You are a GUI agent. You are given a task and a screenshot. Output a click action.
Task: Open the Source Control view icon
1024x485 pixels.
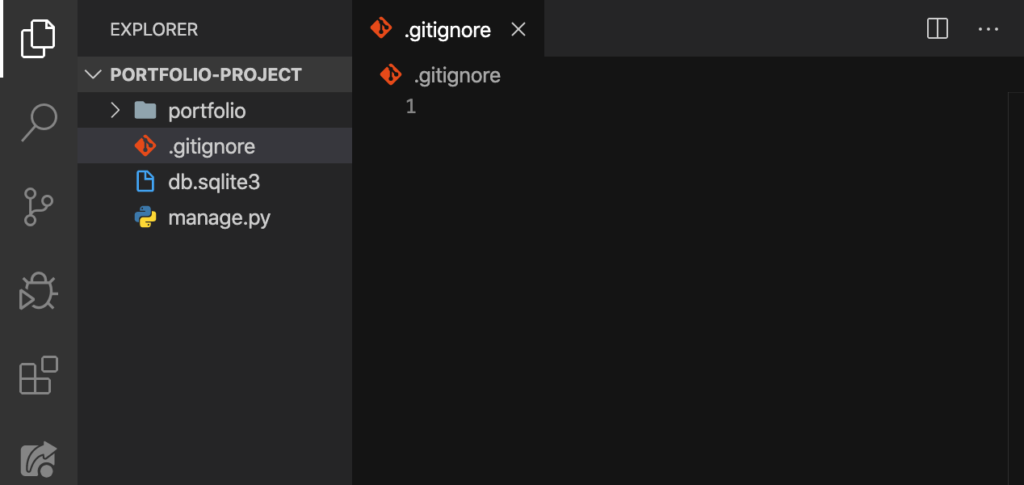point(38,206)
